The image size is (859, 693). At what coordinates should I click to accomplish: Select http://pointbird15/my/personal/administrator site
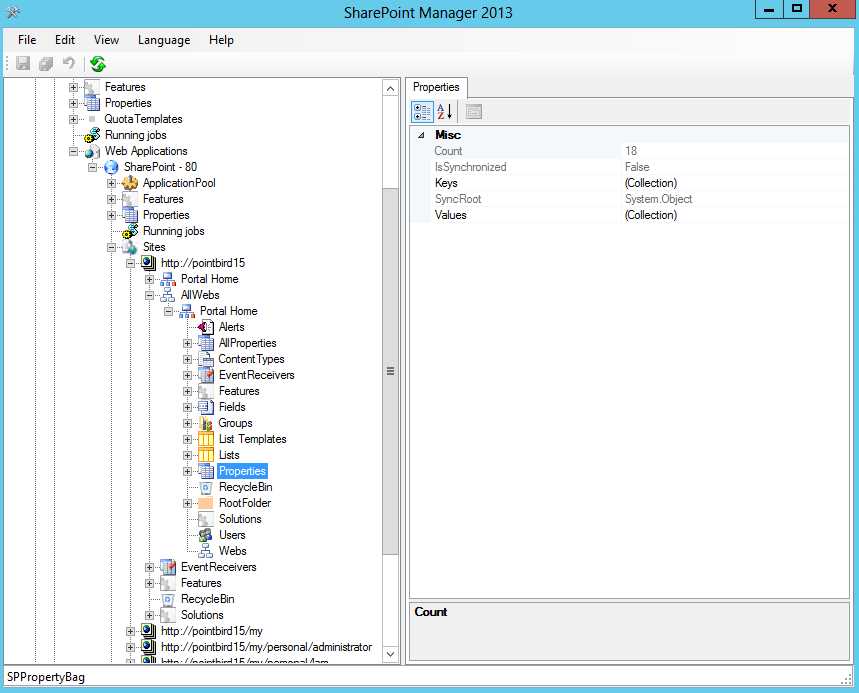pyautogui.click(x=266, y=647)
